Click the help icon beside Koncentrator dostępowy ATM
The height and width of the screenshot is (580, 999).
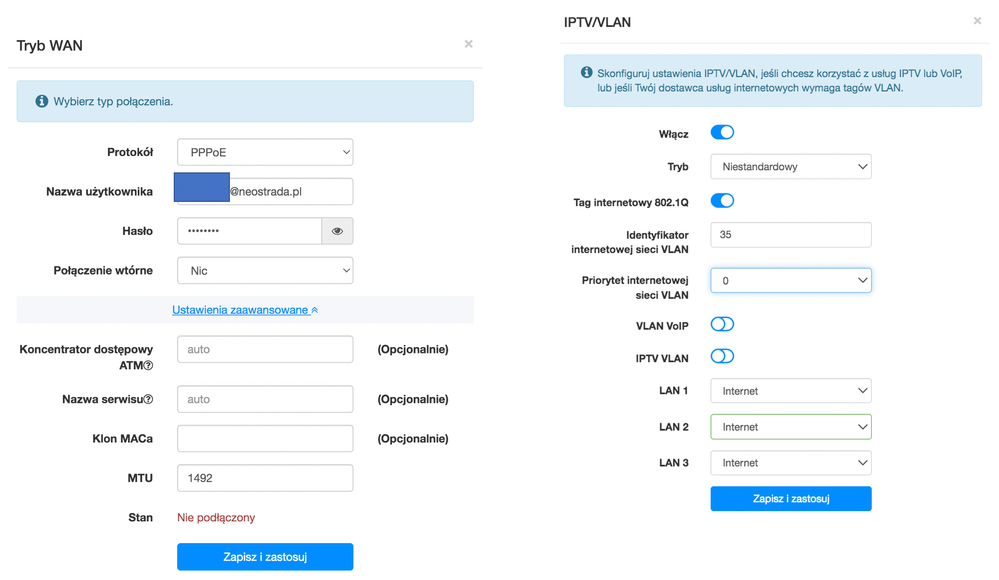[x=148, y=366]
